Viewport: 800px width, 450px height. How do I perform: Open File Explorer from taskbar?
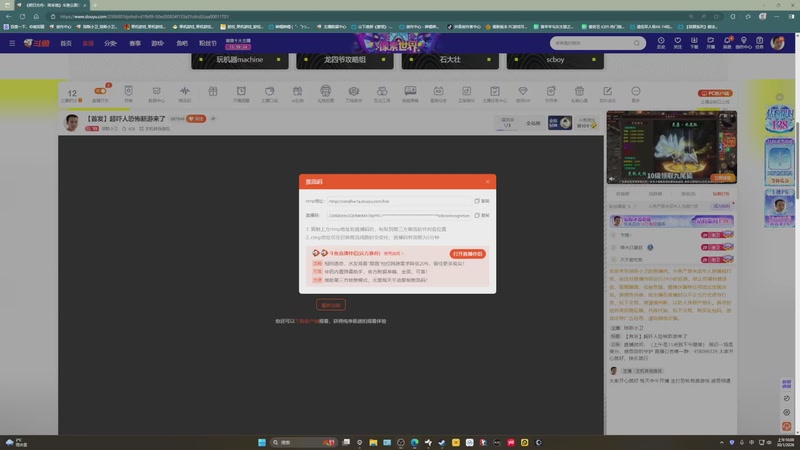pos(373,442)
